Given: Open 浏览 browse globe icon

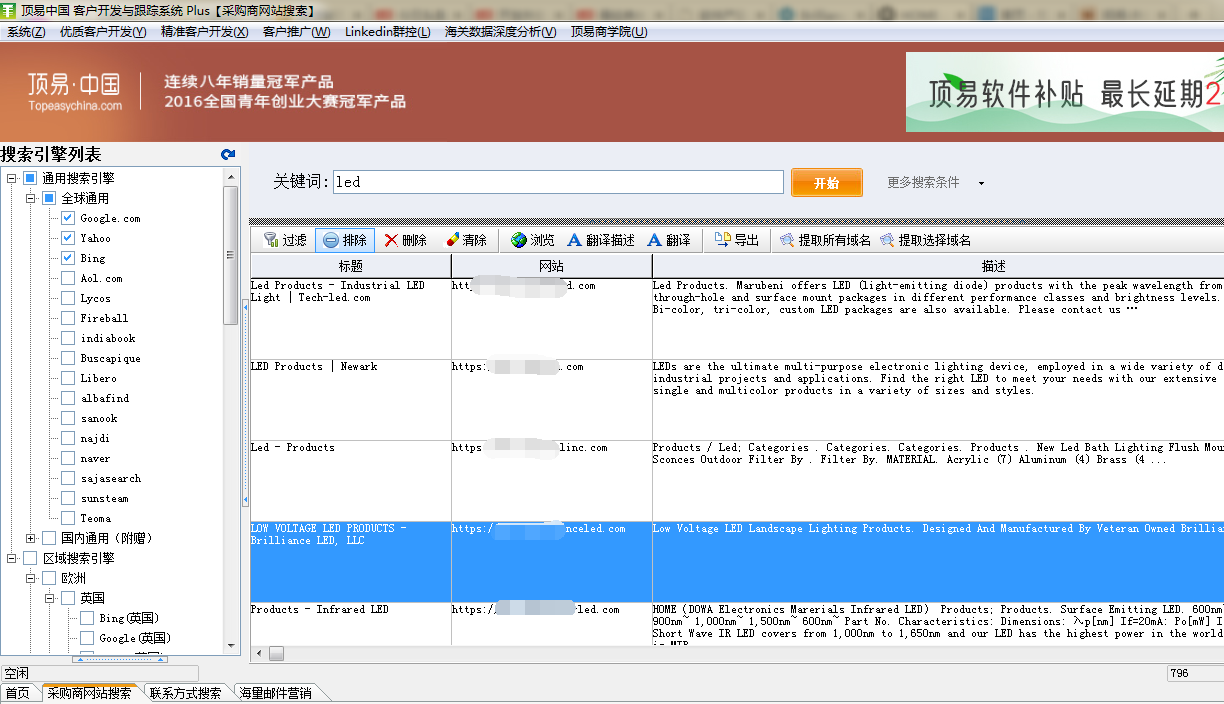Looking at the screenshot, I should tap(519, 240).
